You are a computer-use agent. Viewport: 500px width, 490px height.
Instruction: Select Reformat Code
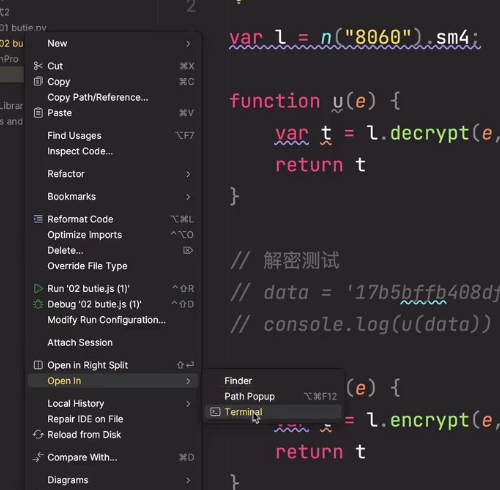pyautogui.click(x=113, y=219)
